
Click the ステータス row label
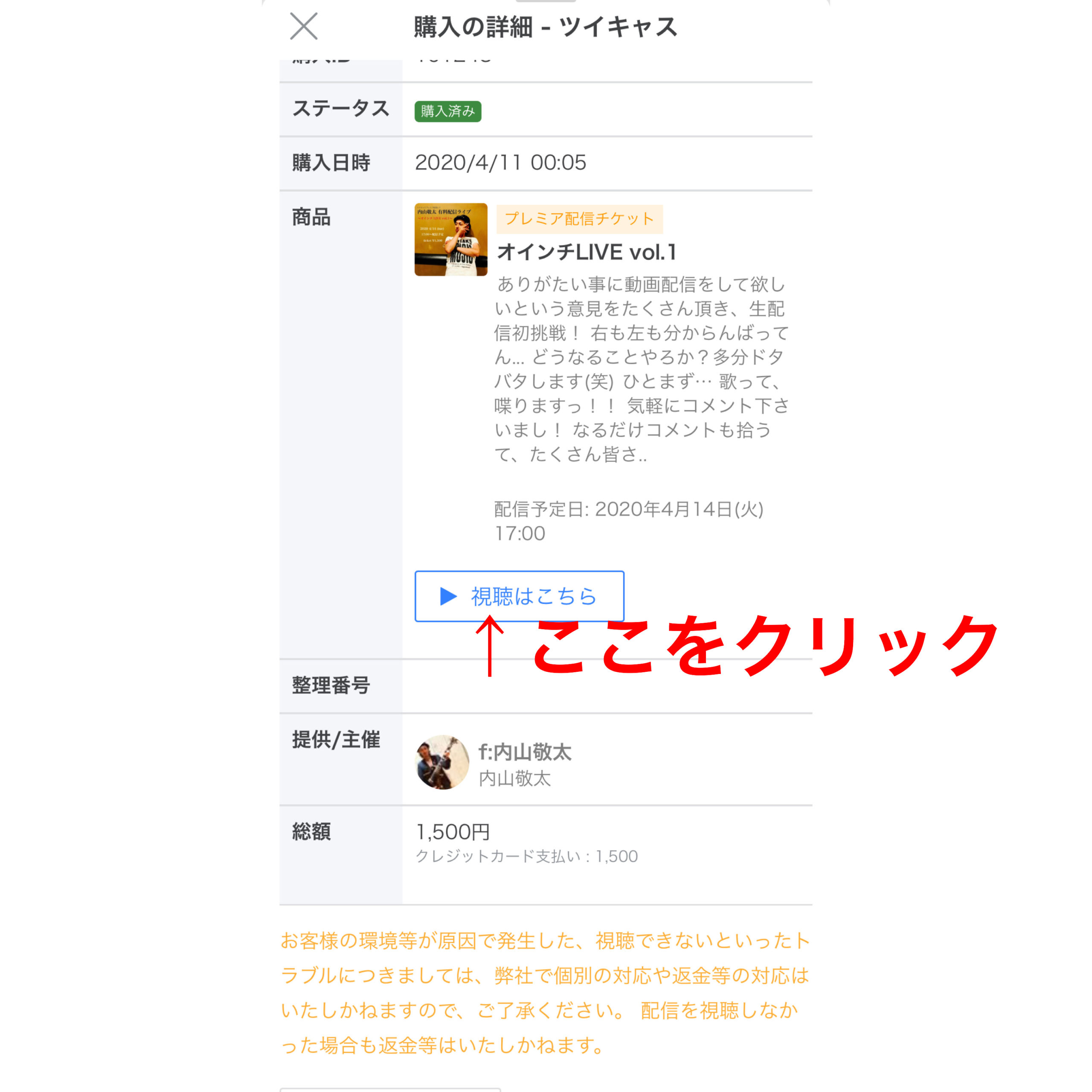[341, 108]
